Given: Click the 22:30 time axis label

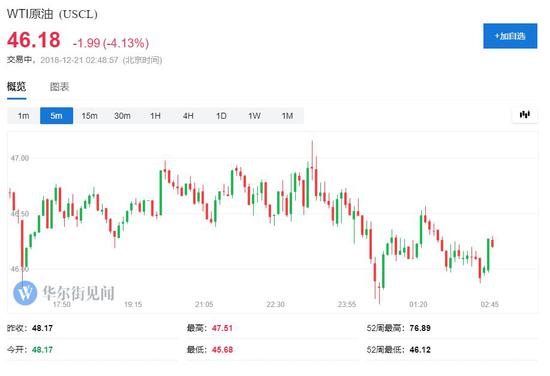Looking at the screenshot, I should [275, 304].
